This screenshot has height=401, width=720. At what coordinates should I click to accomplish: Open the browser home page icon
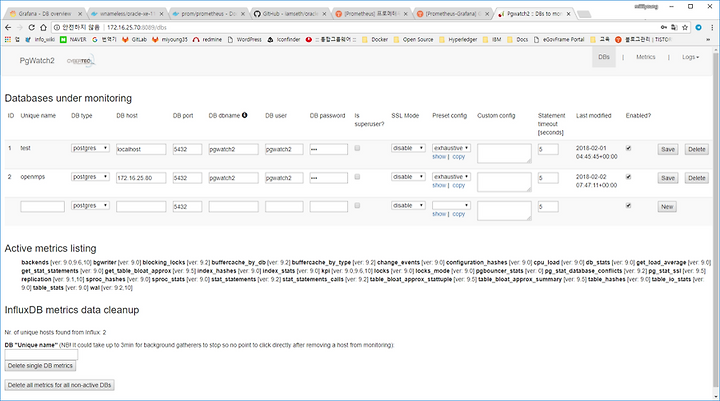tap(43, 28)
